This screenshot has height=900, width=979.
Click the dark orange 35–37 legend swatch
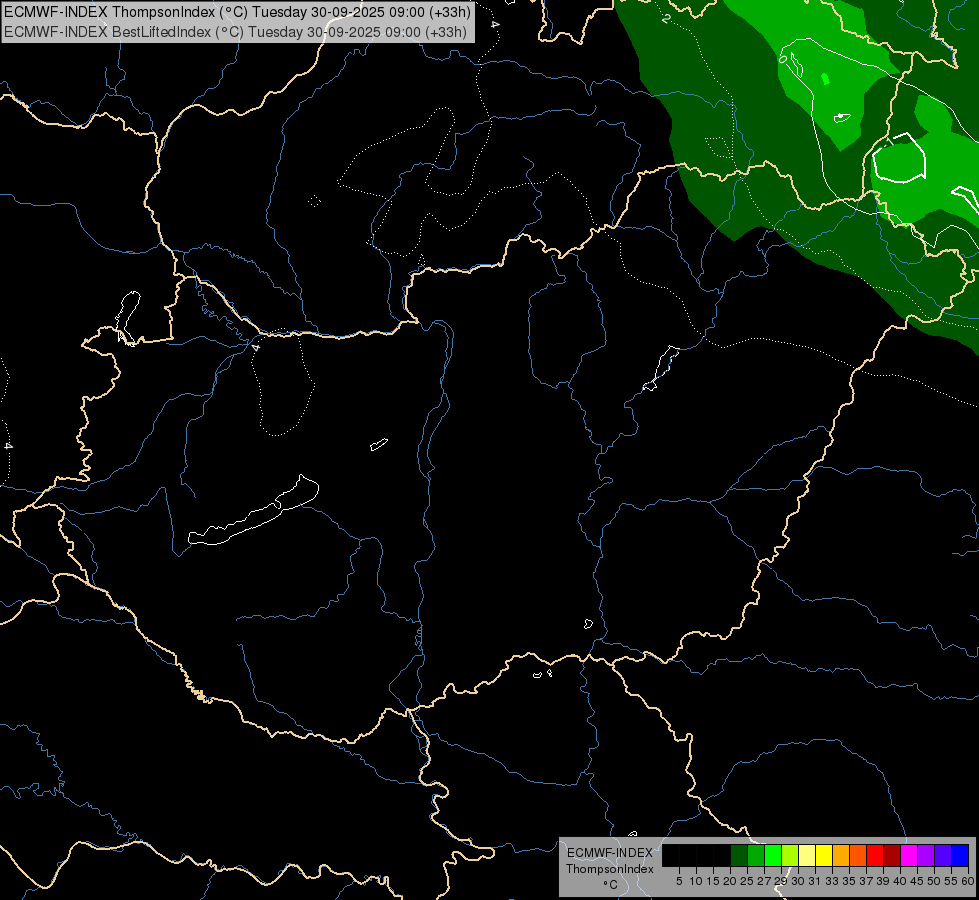[858, 855]
